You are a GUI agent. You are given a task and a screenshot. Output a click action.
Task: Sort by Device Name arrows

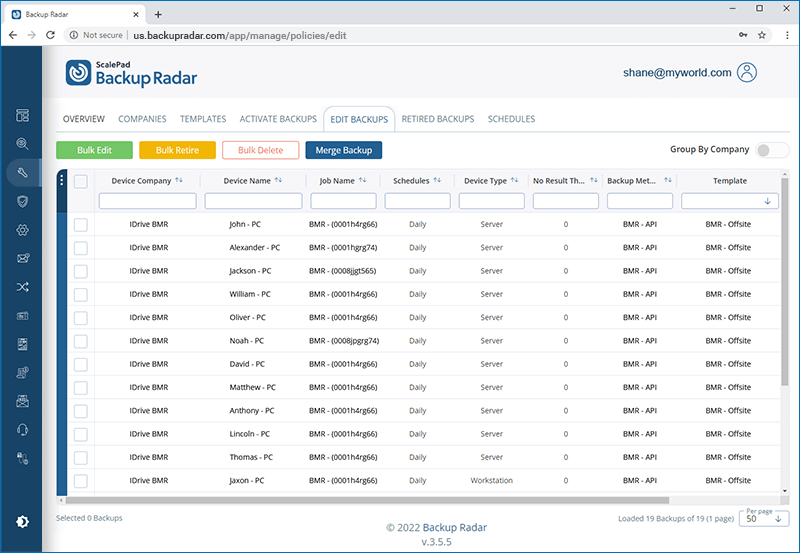pyautogui.click(x=278, y=180)
